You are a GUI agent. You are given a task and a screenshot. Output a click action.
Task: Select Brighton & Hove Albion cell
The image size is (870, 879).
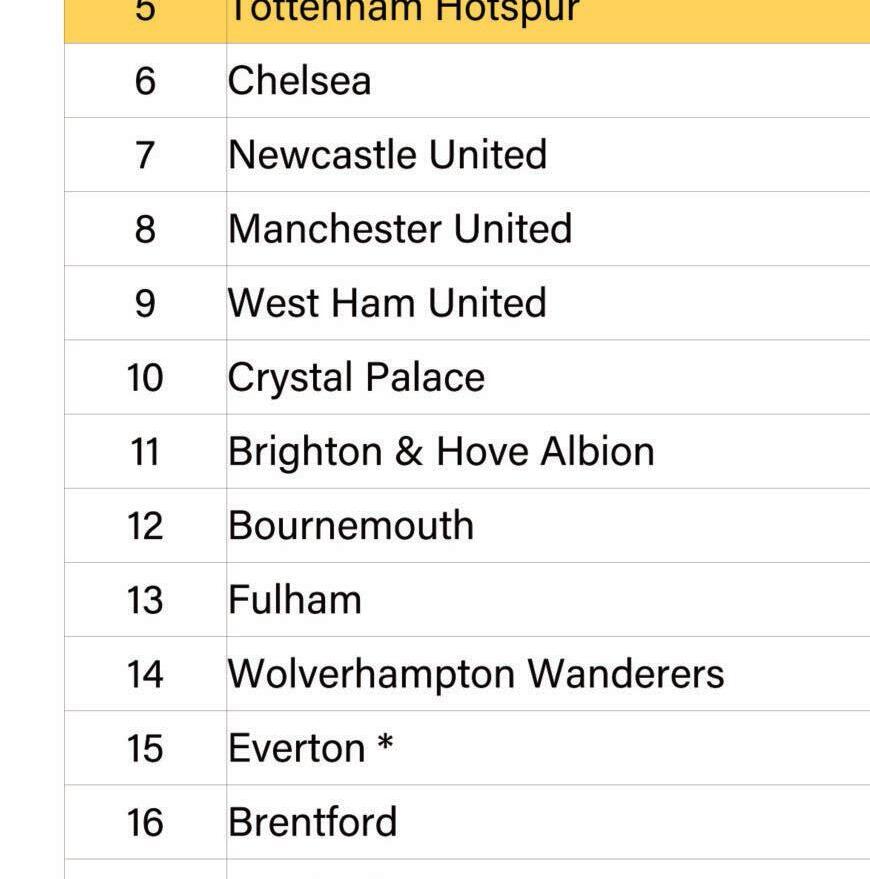441,451
